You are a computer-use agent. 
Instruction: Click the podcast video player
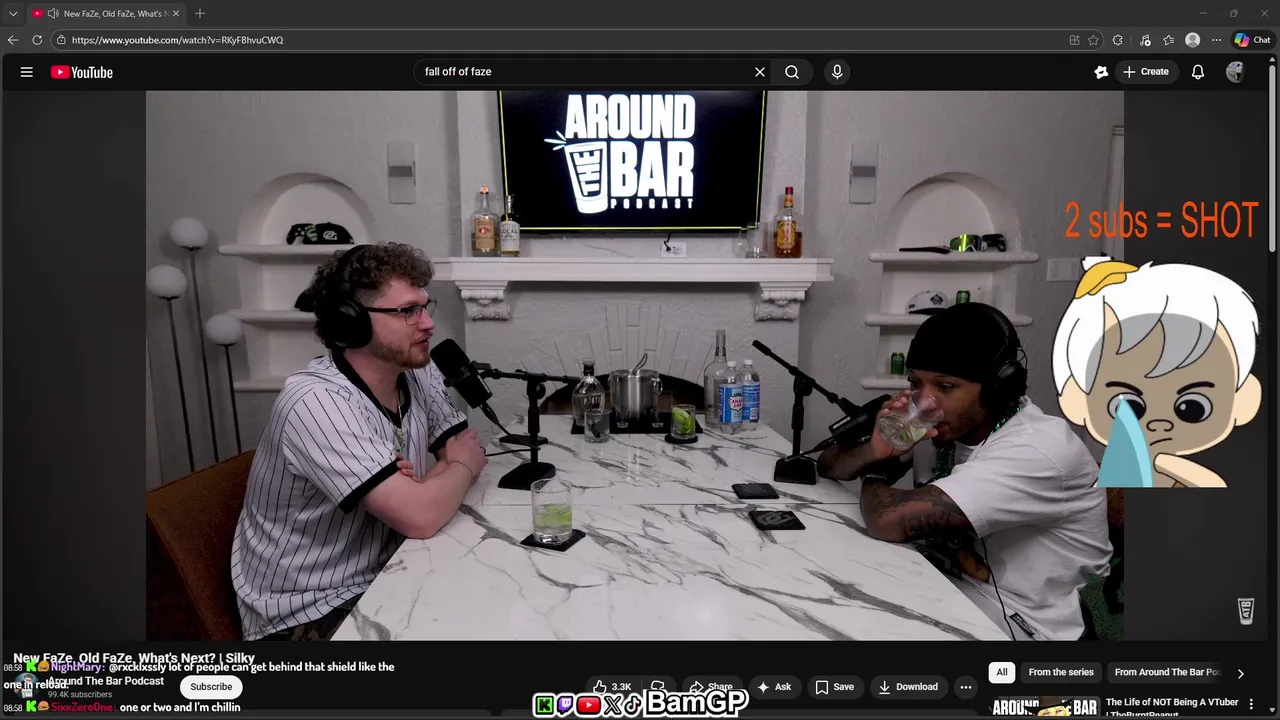pos(635,365)
